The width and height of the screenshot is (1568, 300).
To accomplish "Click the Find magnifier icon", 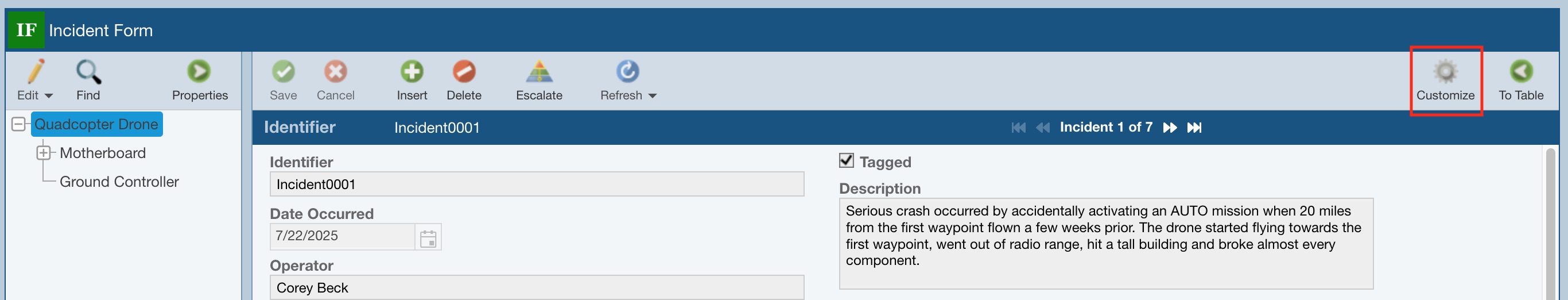I will click(x=88, y=72).
